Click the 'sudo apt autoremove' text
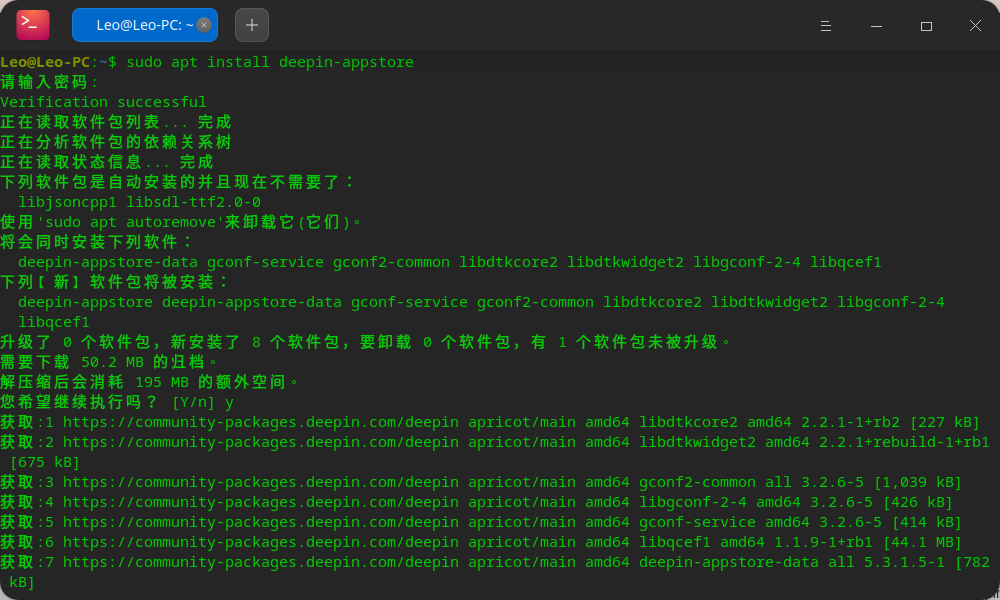Screen dimensions: 1000x600 coord(130,222)
